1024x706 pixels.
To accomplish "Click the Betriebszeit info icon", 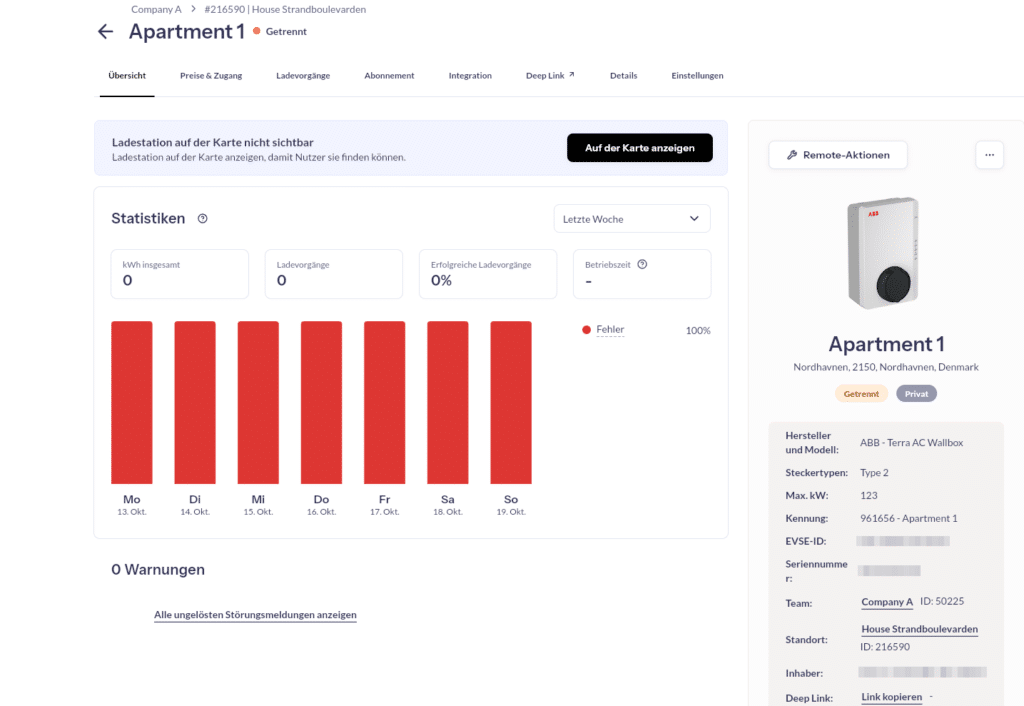I will (x=642, y=265).
